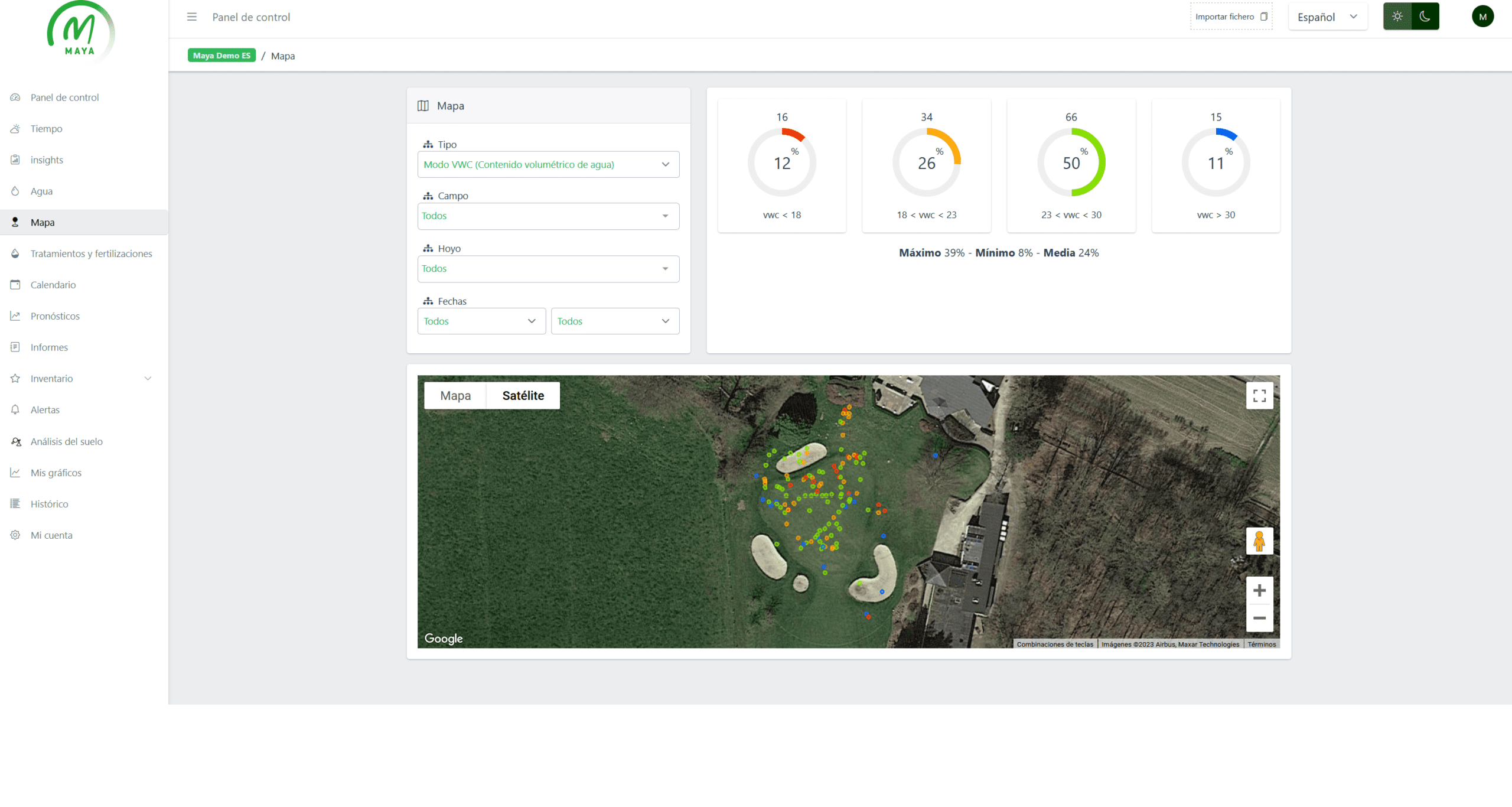
Task: Click the Pronósticos chart icon
Action: point(15,316)
